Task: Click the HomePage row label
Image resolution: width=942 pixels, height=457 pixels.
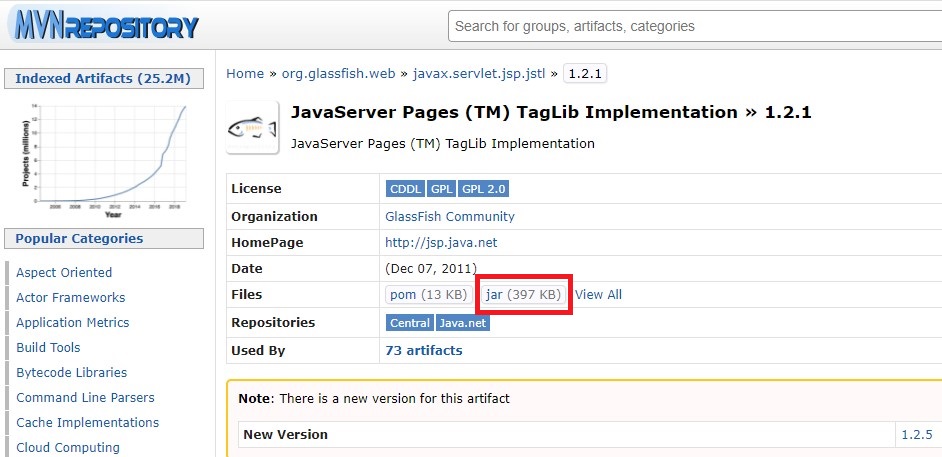Action: pyautogui.click(x=267, y=243)
